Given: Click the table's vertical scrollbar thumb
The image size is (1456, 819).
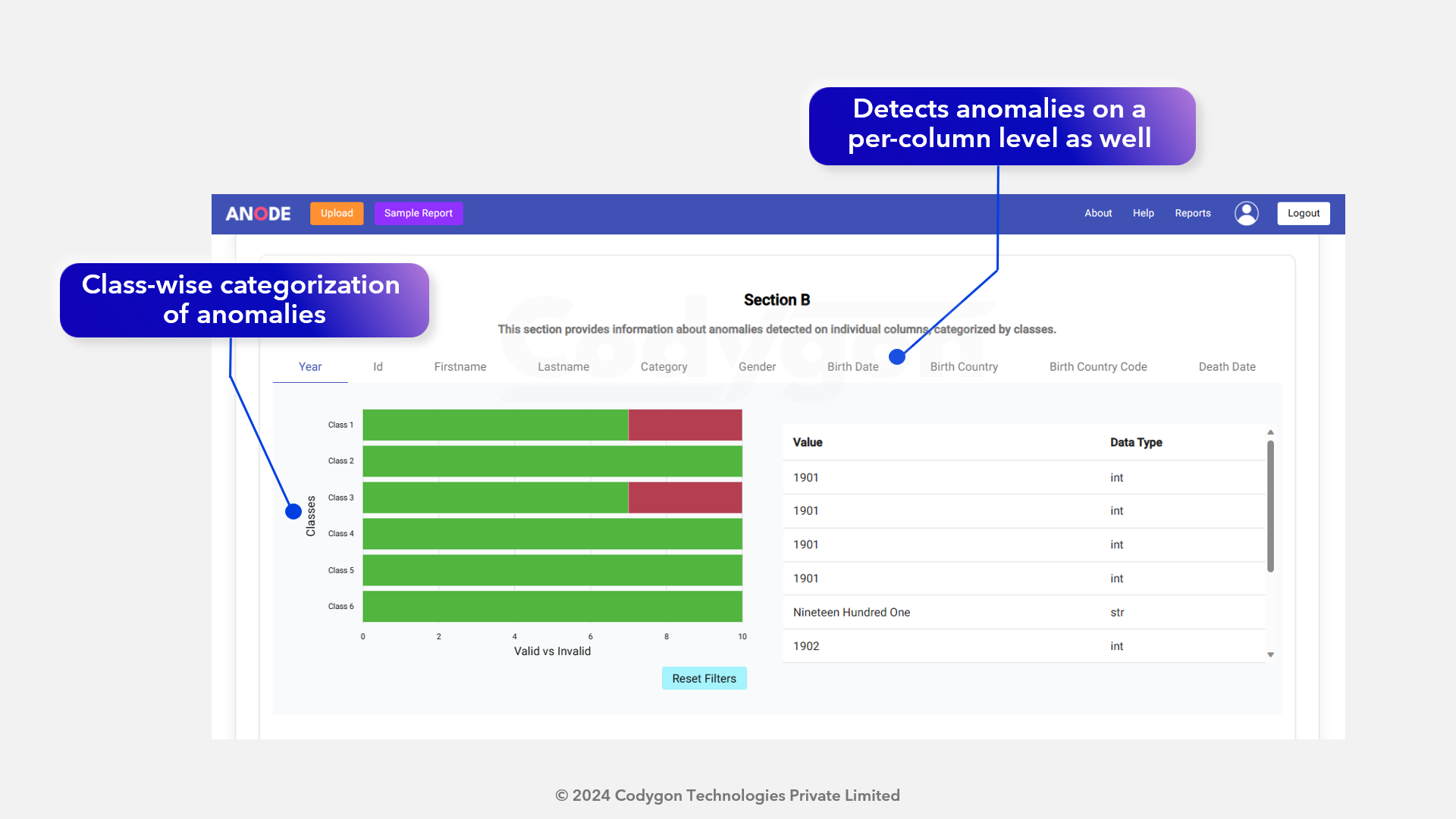Looking at the screenshot, I should click(1270, 507).
